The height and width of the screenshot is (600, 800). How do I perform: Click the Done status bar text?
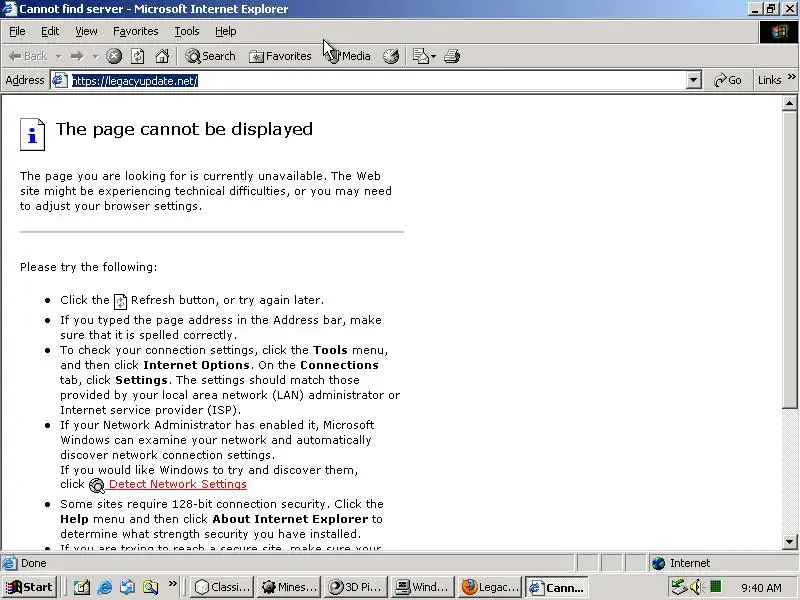(34, 563)
